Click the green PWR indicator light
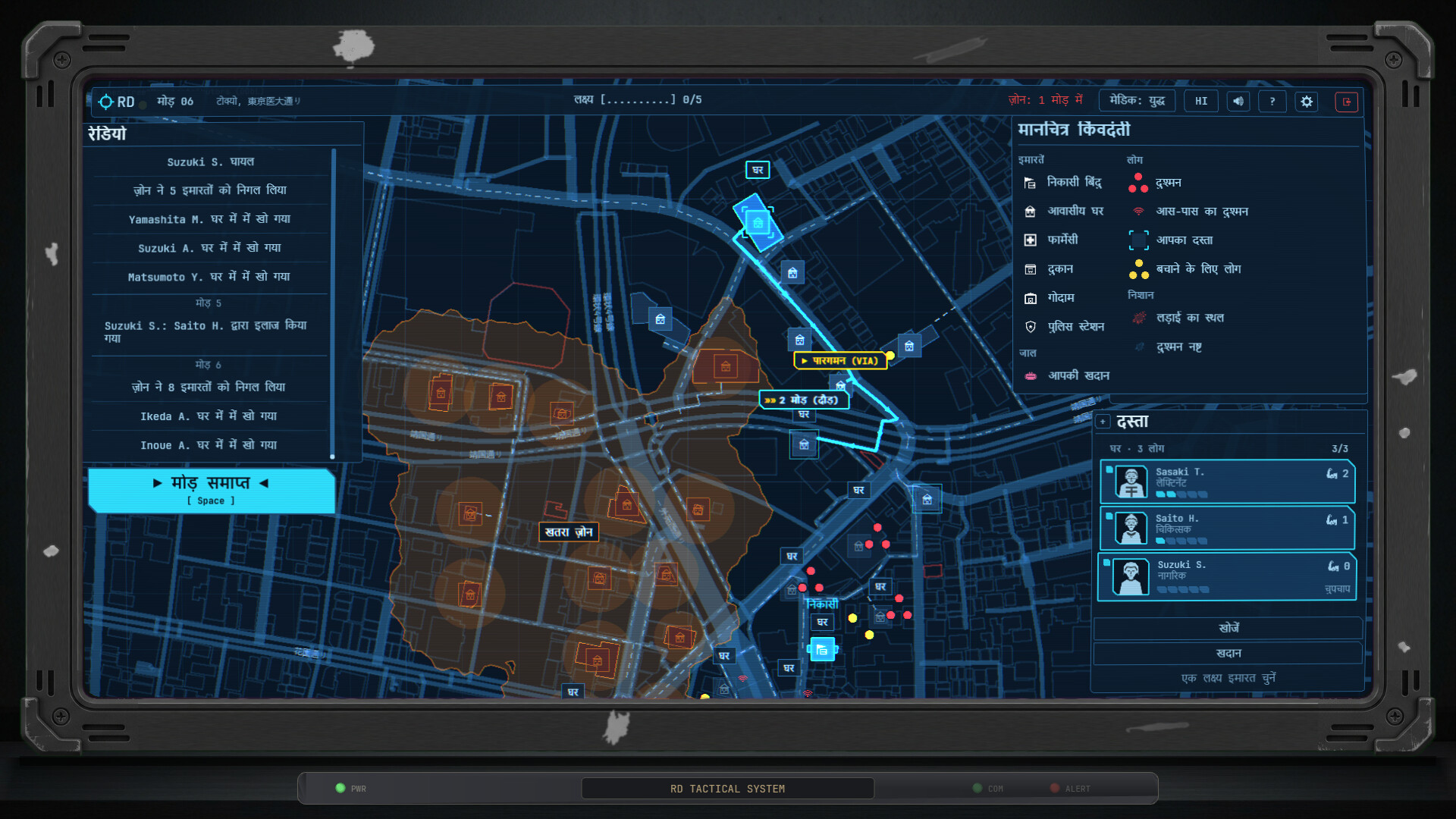 [340, 788]
